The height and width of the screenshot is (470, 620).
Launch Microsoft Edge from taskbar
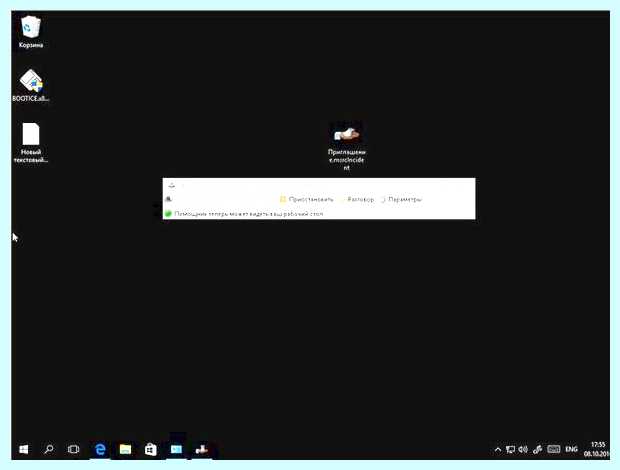tap(100, 449)
